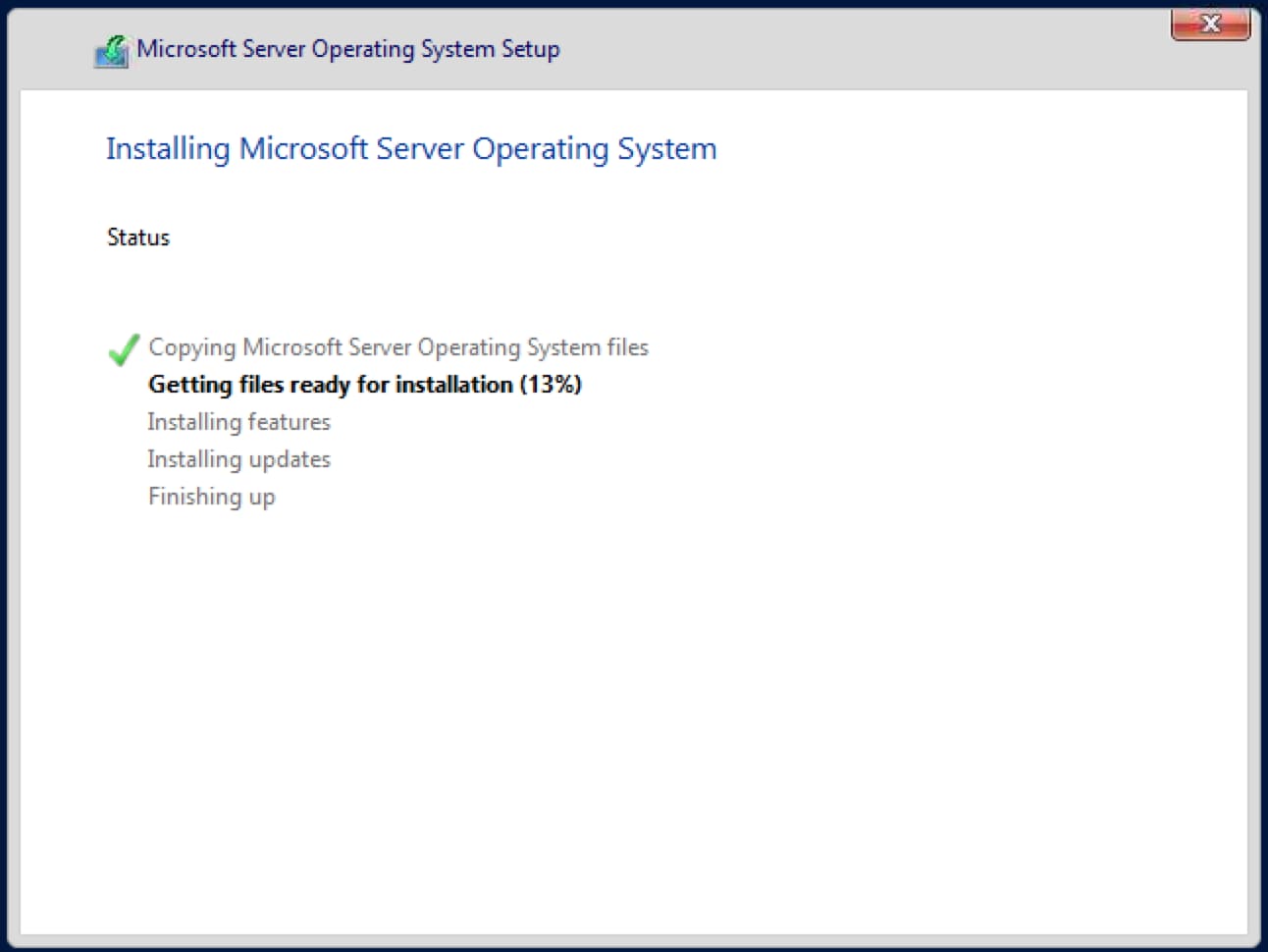Close the Setup window with red X
The width and height of the screenshot is (1268, 952).
coord(1210,25)
